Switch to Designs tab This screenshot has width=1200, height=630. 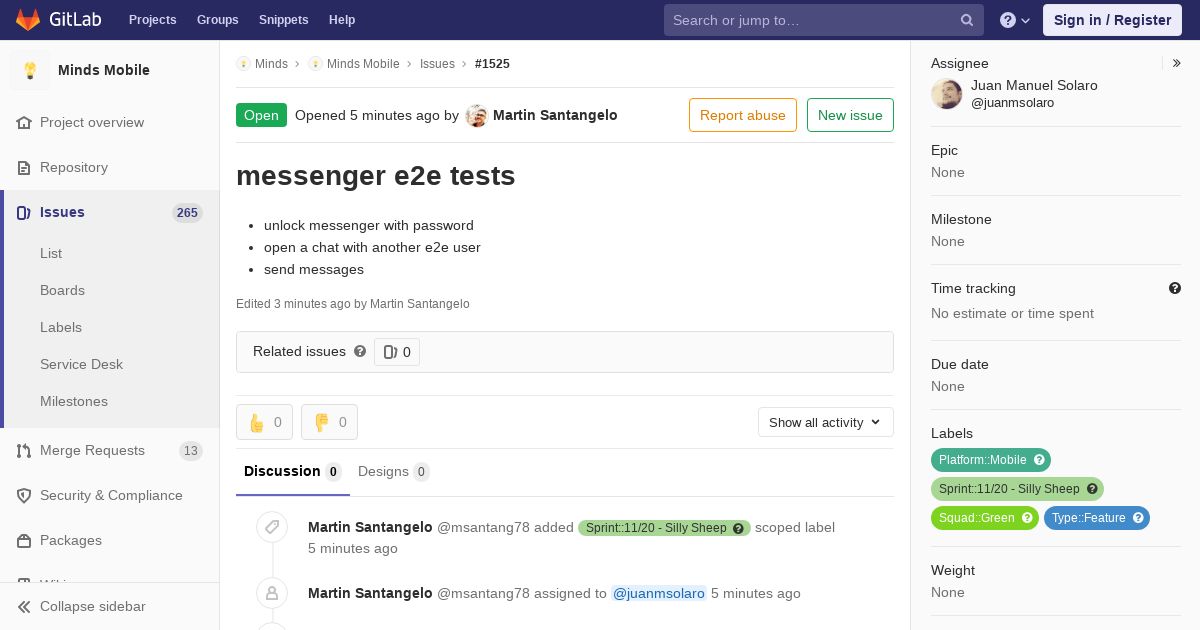393,471
